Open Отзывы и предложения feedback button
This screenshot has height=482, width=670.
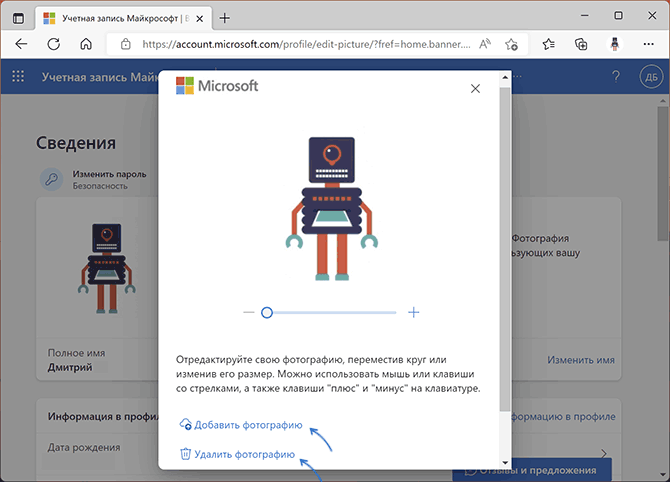(x=532, y=470)
